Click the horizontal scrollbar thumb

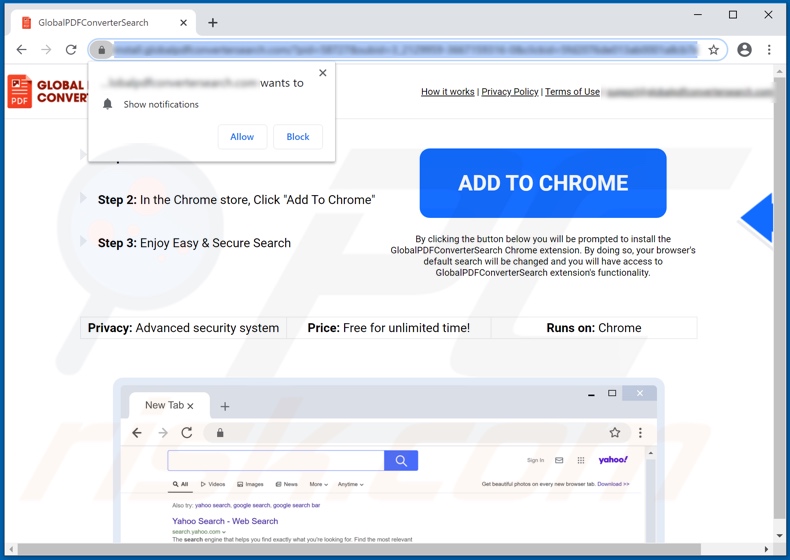coord(359,549)
